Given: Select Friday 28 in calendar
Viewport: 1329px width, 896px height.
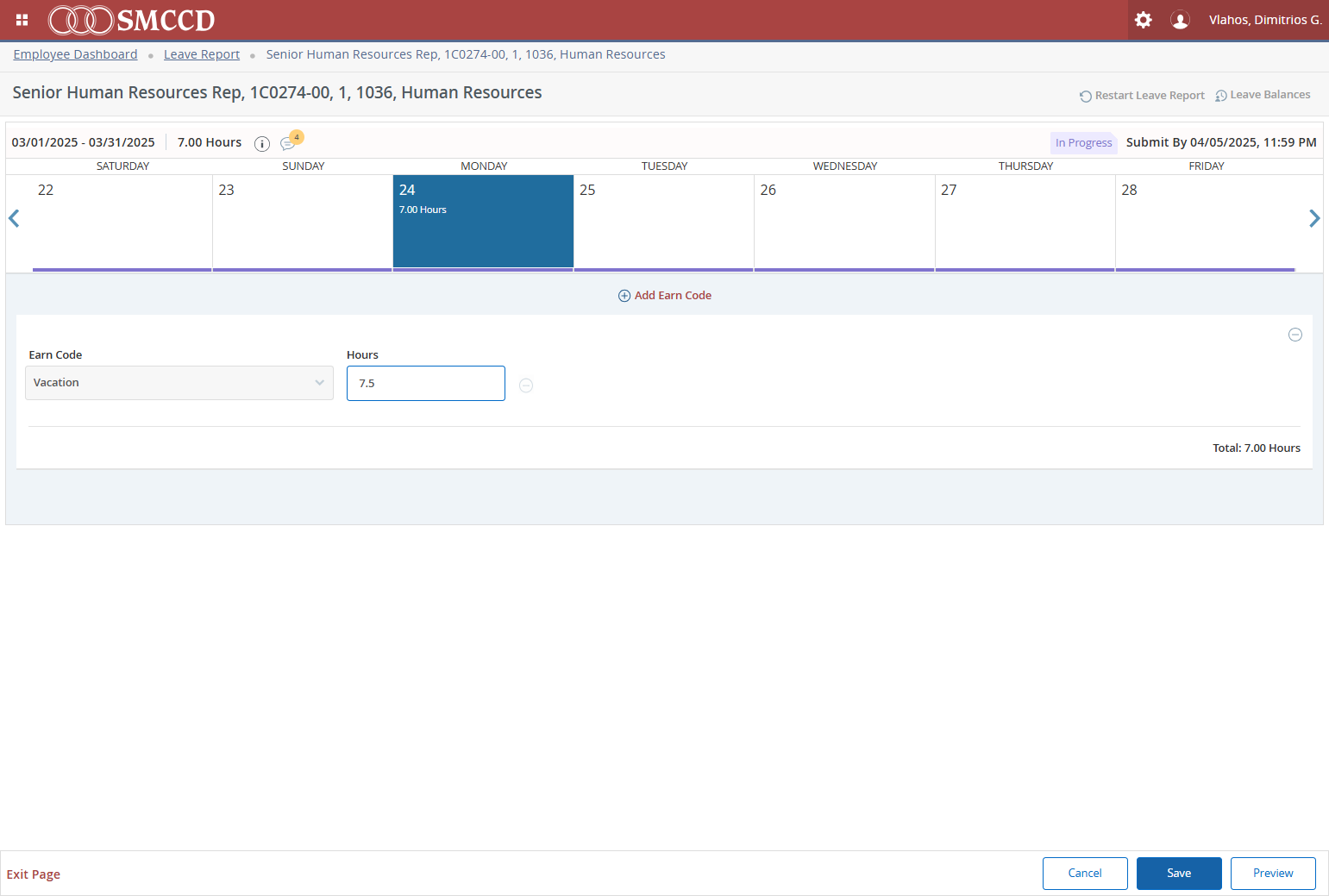Looking at the screenshot, I should (1206, 222).
